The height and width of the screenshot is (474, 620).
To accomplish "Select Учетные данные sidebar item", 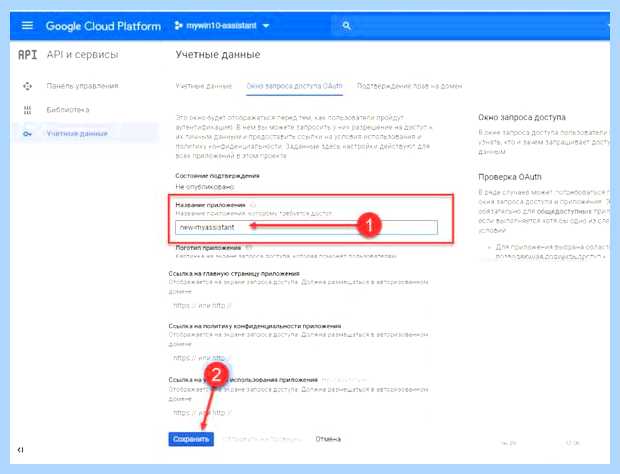I will [87, 133].
